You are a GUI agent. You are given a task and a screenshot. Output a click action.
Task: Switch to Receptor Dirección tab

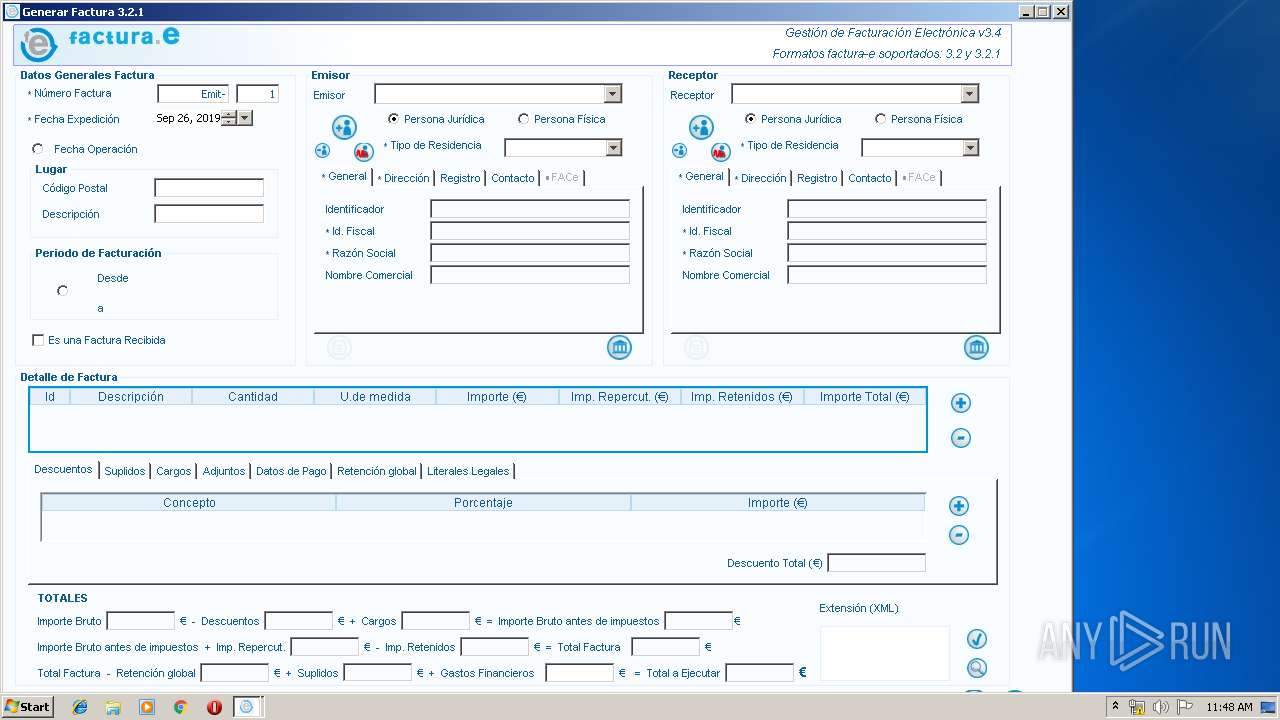point(763,178)
